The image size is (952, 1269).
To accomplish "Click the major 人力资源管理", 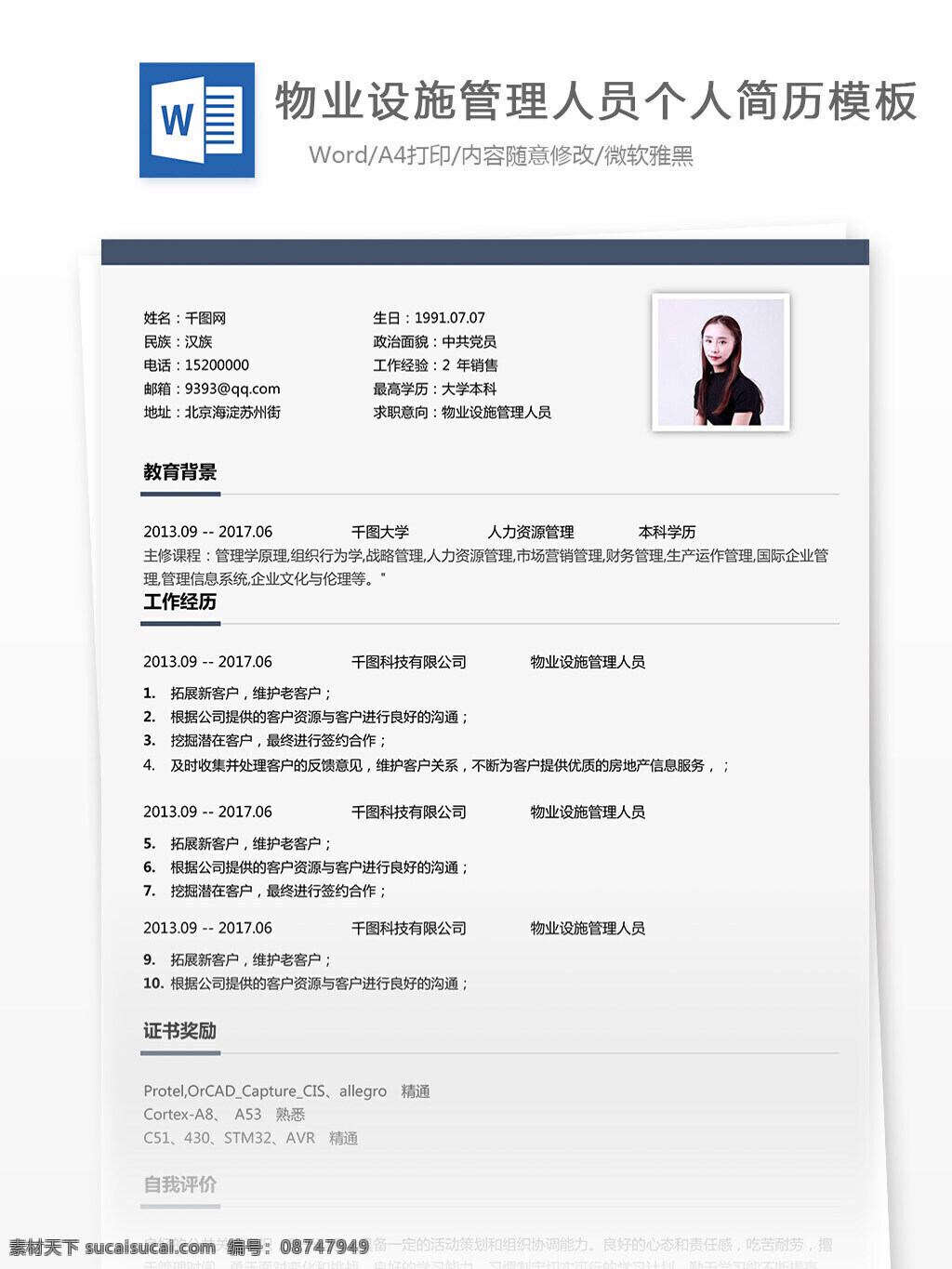I will click(531, 532).
